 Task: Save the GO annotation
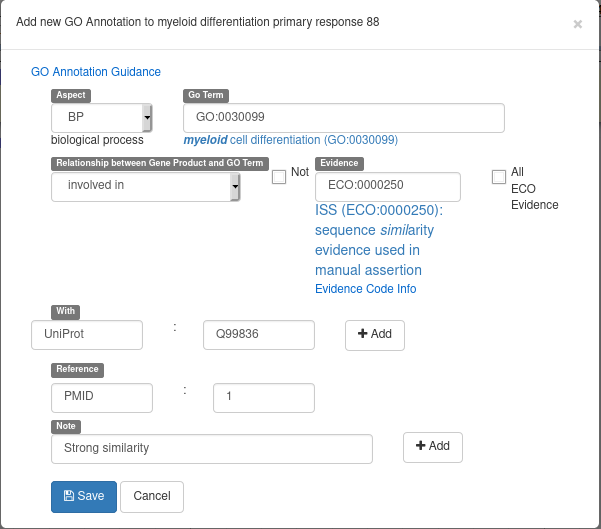[84, 496]
